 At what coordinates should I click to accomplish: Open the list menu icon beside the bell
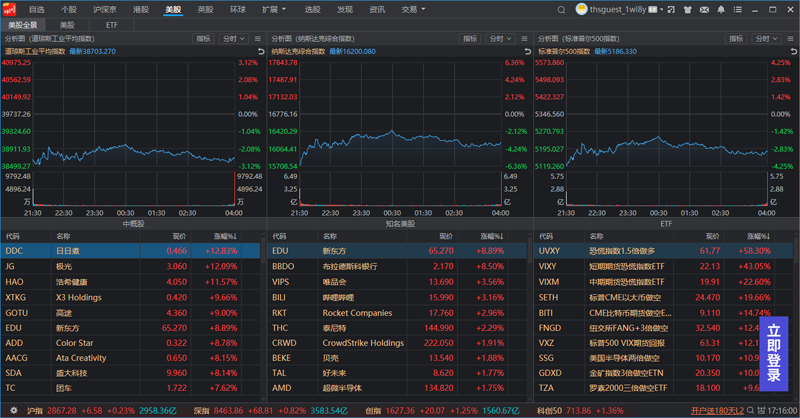pos(738,10)
